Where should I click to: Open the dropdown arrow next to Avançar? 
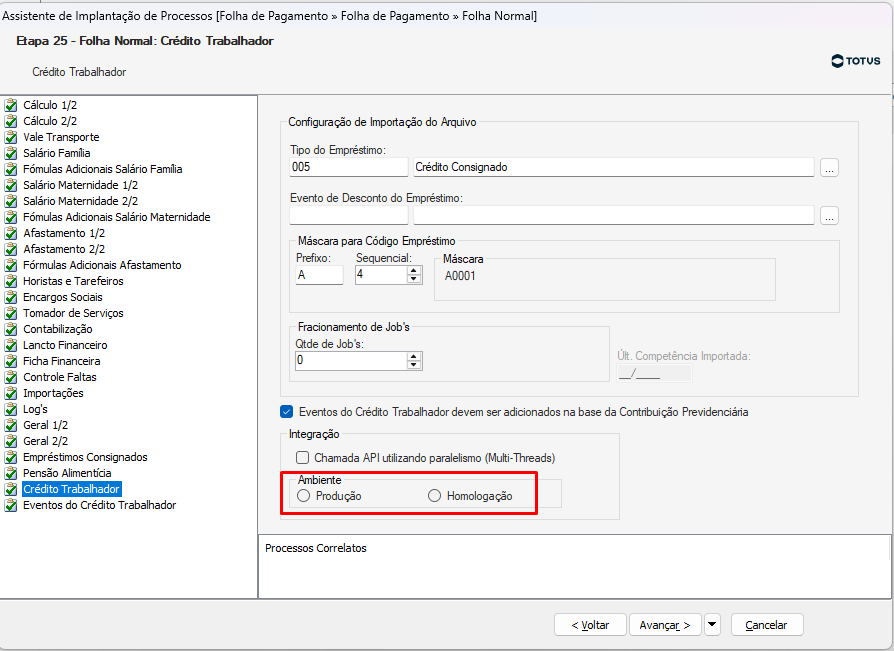click(x=712, y=625)
